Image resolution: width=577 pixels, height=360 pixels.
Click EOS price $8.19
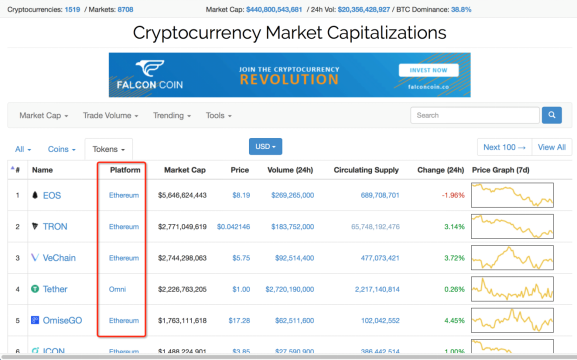(241, 195)
